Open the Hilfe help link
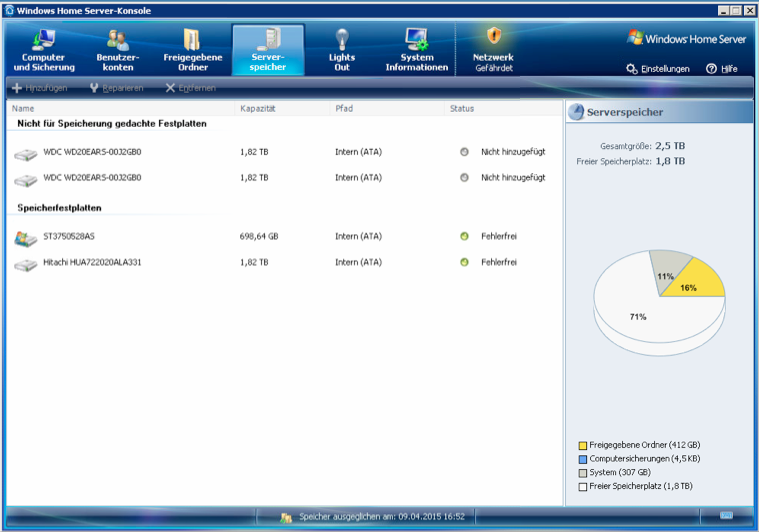This screenshot has height=532, width=759. (722, 69)
